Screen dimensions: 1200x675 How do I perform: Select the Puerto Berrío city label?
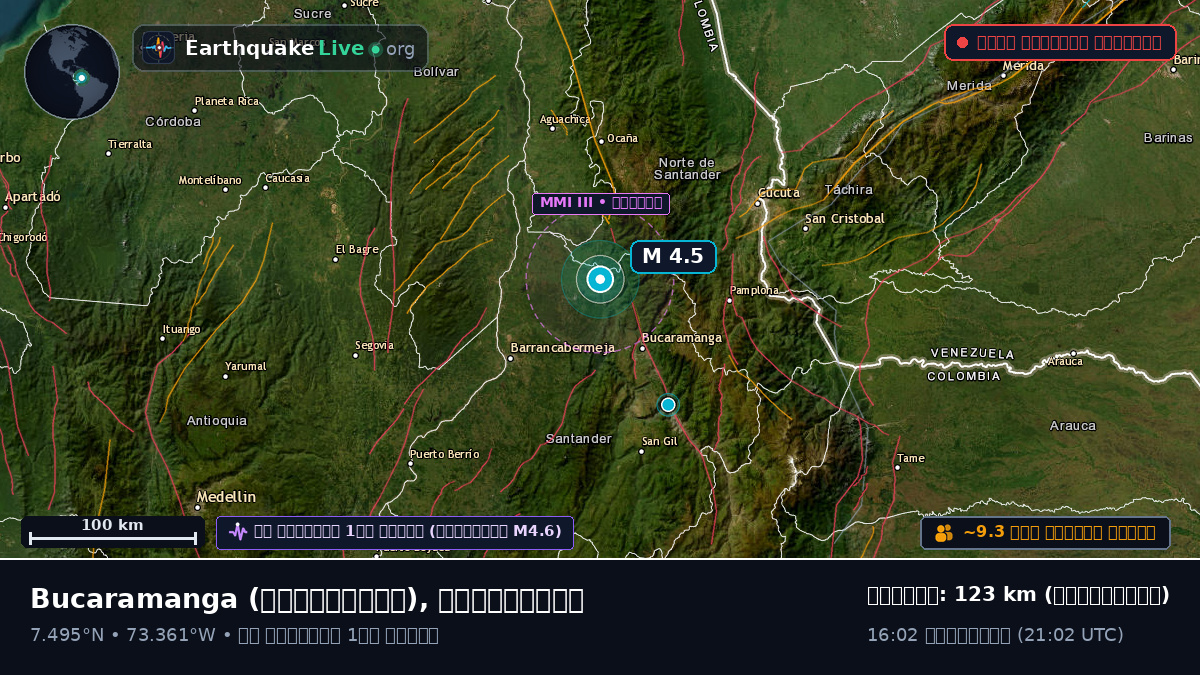tap(445, 454)
